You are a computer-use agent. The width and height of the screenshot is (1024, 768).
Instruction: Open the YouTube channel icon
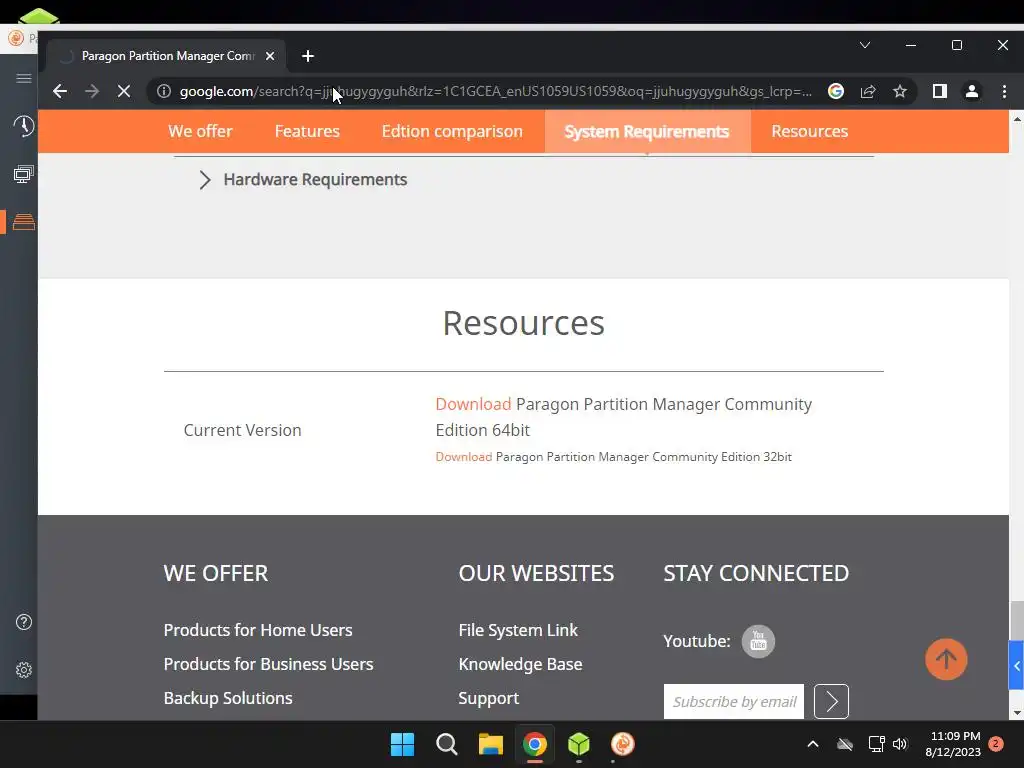tap(758, 641)
